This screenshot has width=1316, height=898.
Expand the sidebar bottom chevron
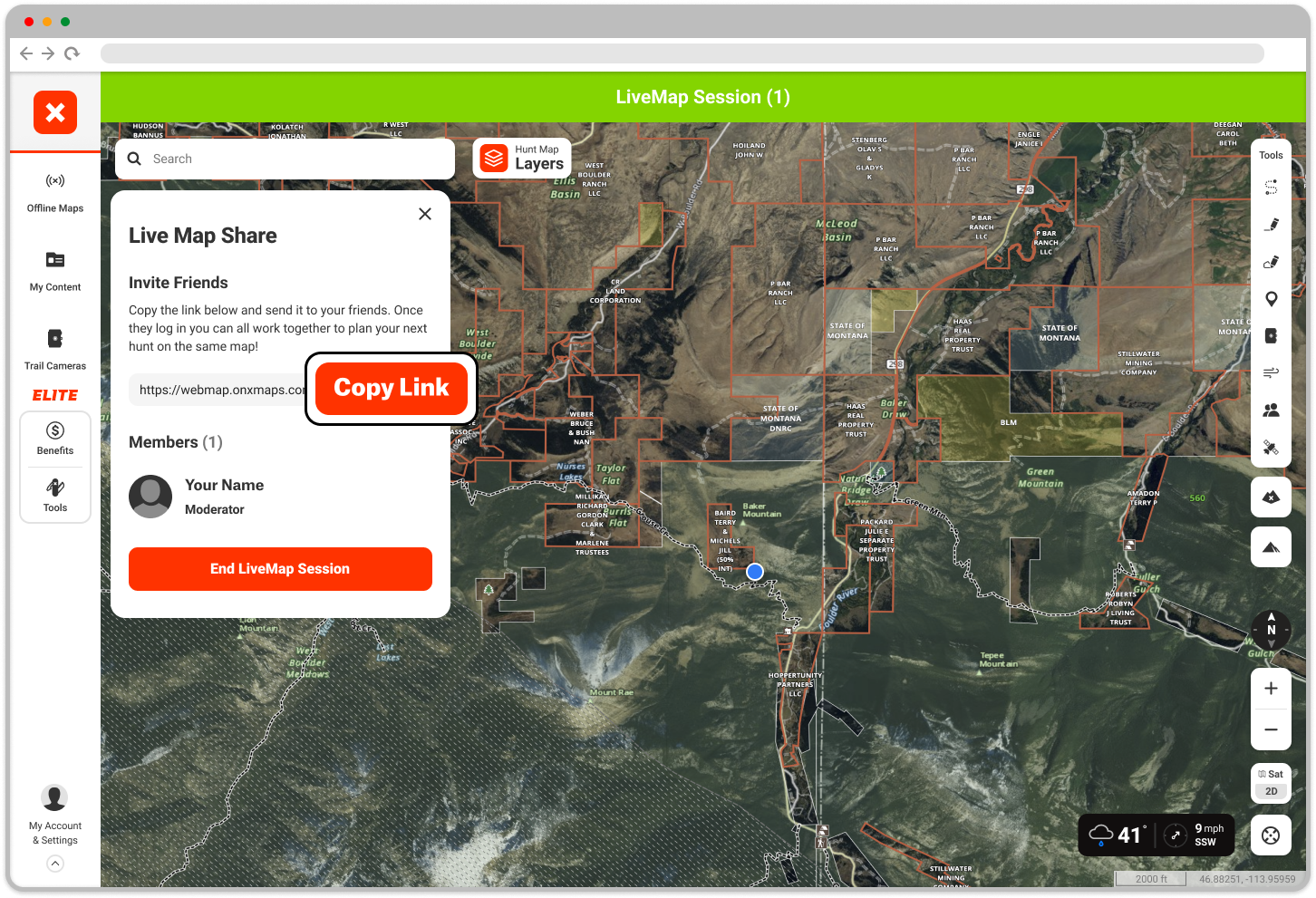[55, 864]
